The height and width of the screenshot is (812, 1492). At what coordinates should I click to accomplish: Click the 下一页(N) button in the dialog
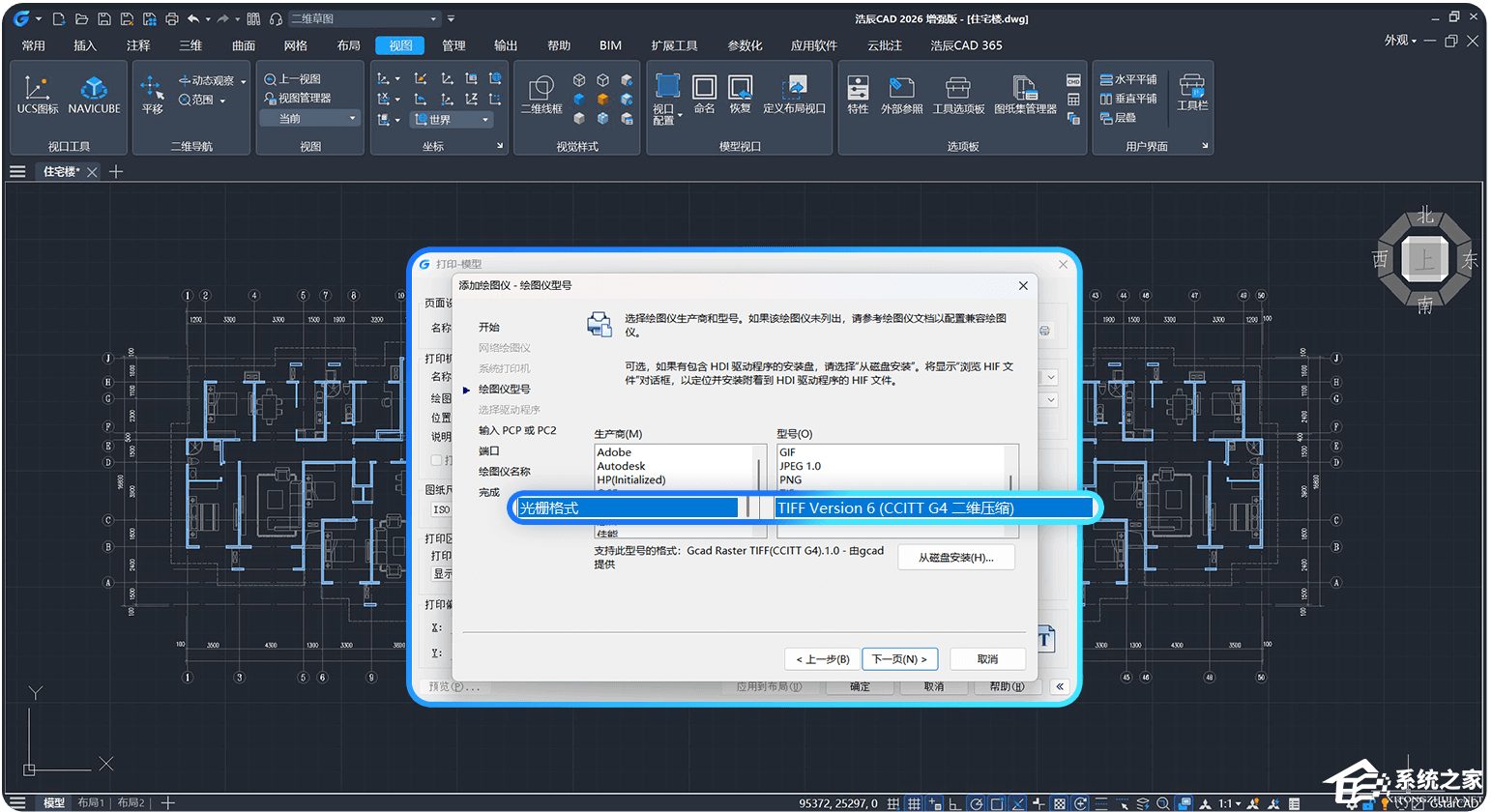(x=899, y=658)
